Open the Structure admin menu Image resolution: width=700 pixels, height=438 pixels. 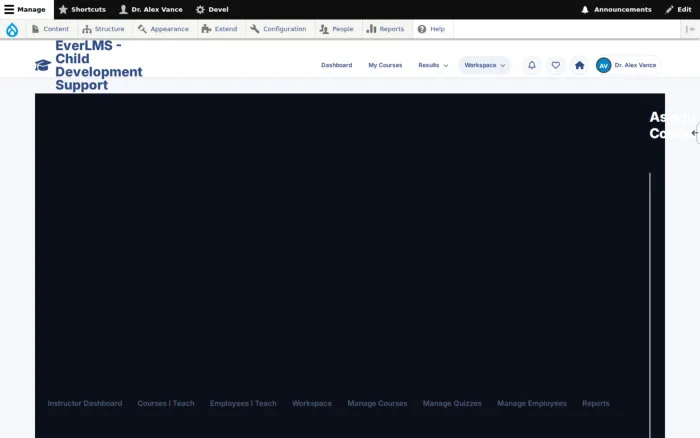[x=103, y=29]
